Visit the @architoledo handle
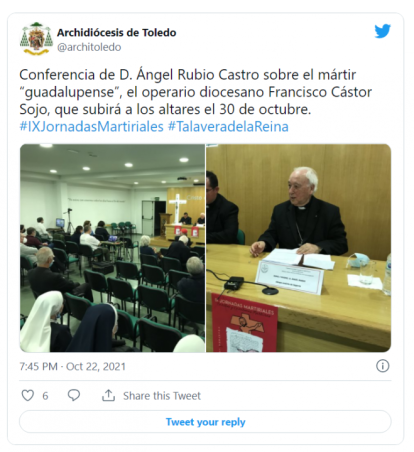The image size is (414, 452). pos(89,47)
